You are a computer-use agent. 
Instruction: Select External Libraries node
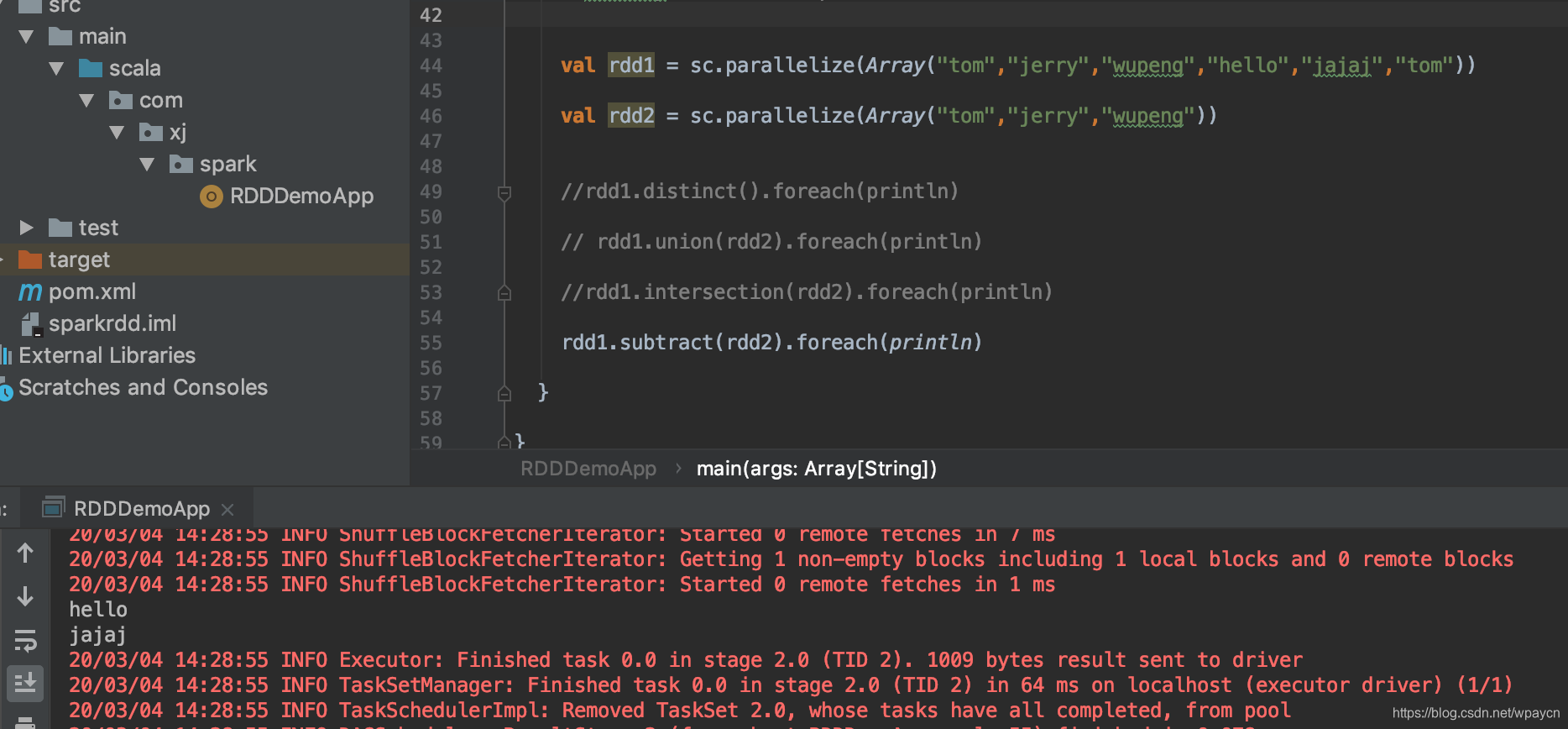(107, 355)
